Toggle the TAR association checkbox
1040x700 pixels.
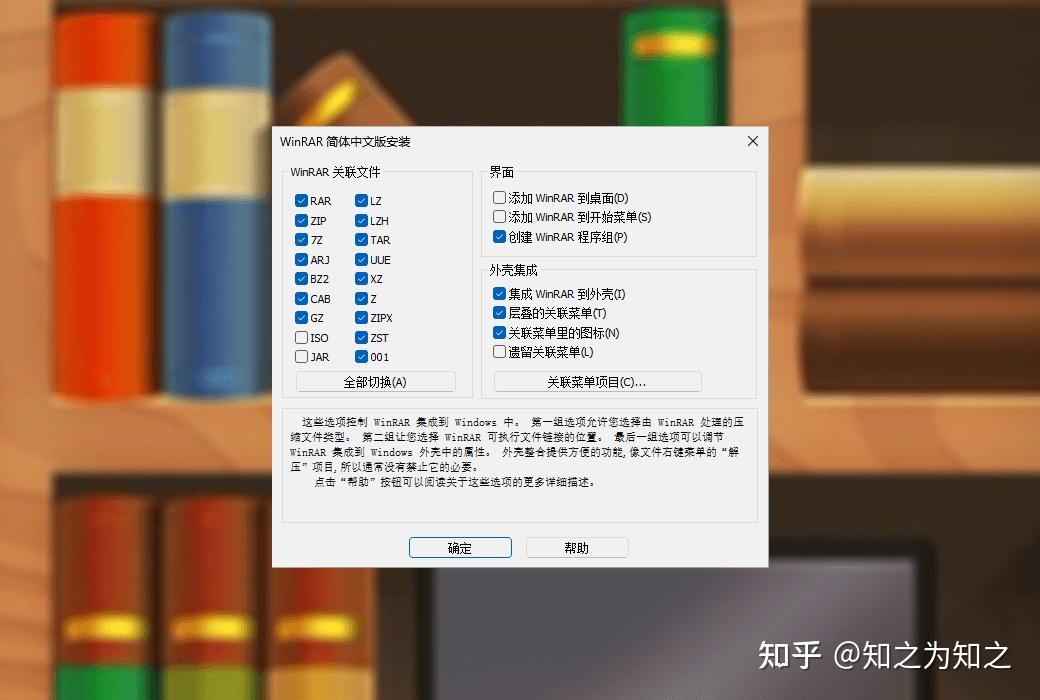[361, 240]
